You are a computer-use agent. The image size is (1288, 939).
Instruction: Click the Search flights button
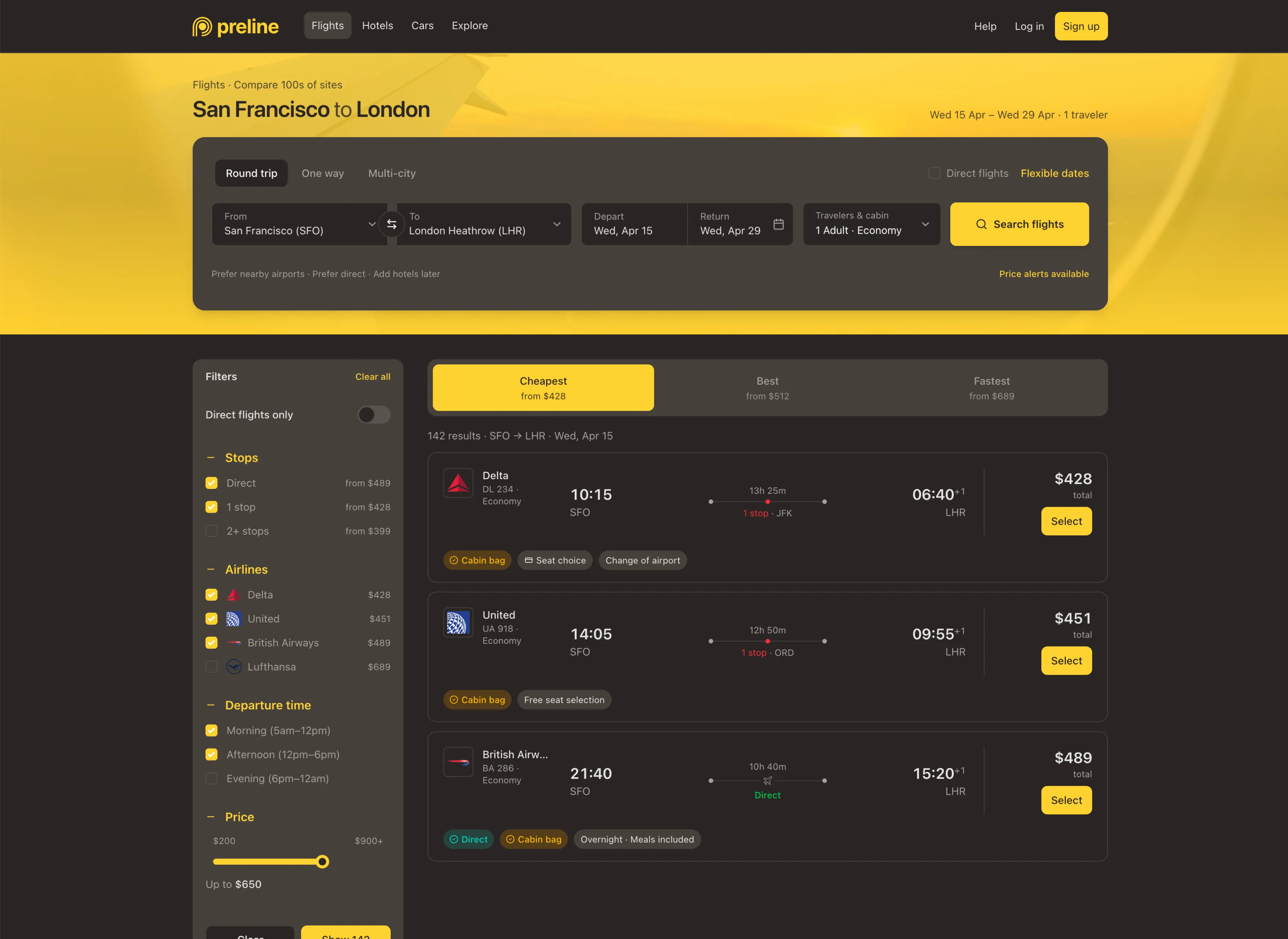1019,224
